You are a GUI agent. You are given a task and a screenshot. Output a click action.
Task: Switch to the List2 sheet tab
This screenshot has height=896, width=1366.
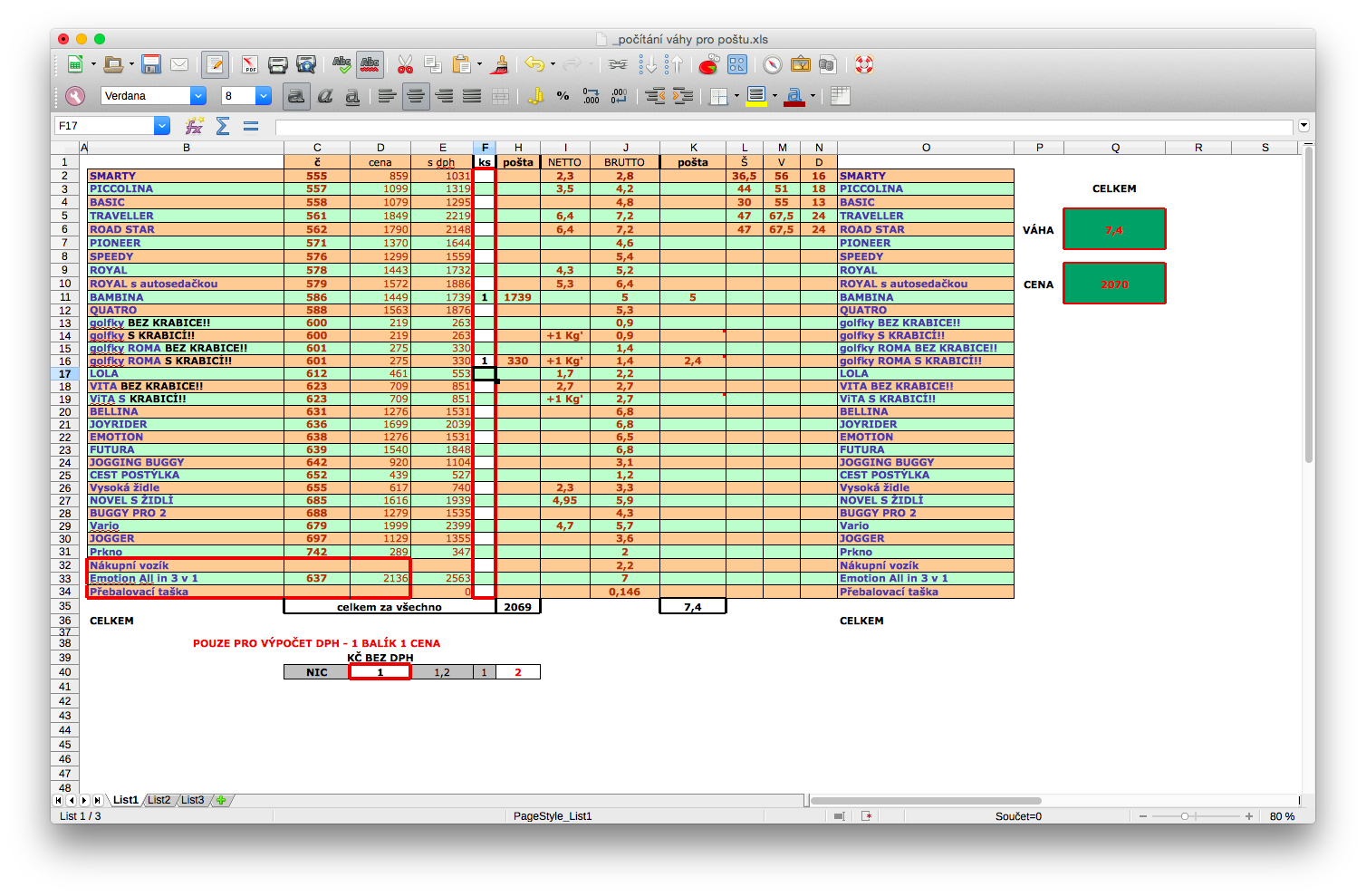pos(159,800)
